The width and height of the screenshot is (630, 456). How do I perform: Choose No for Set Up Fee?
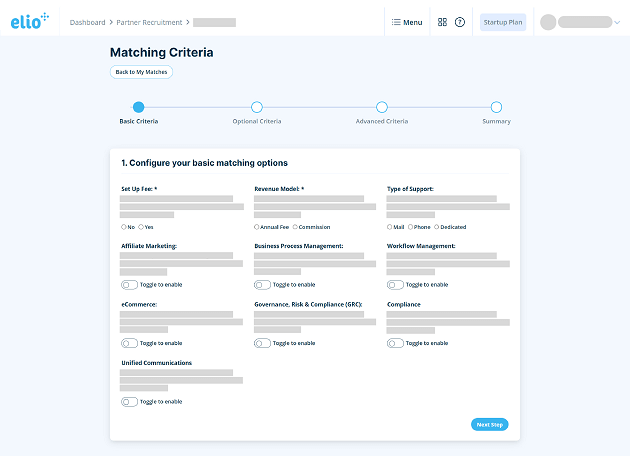tap(124, 227)
